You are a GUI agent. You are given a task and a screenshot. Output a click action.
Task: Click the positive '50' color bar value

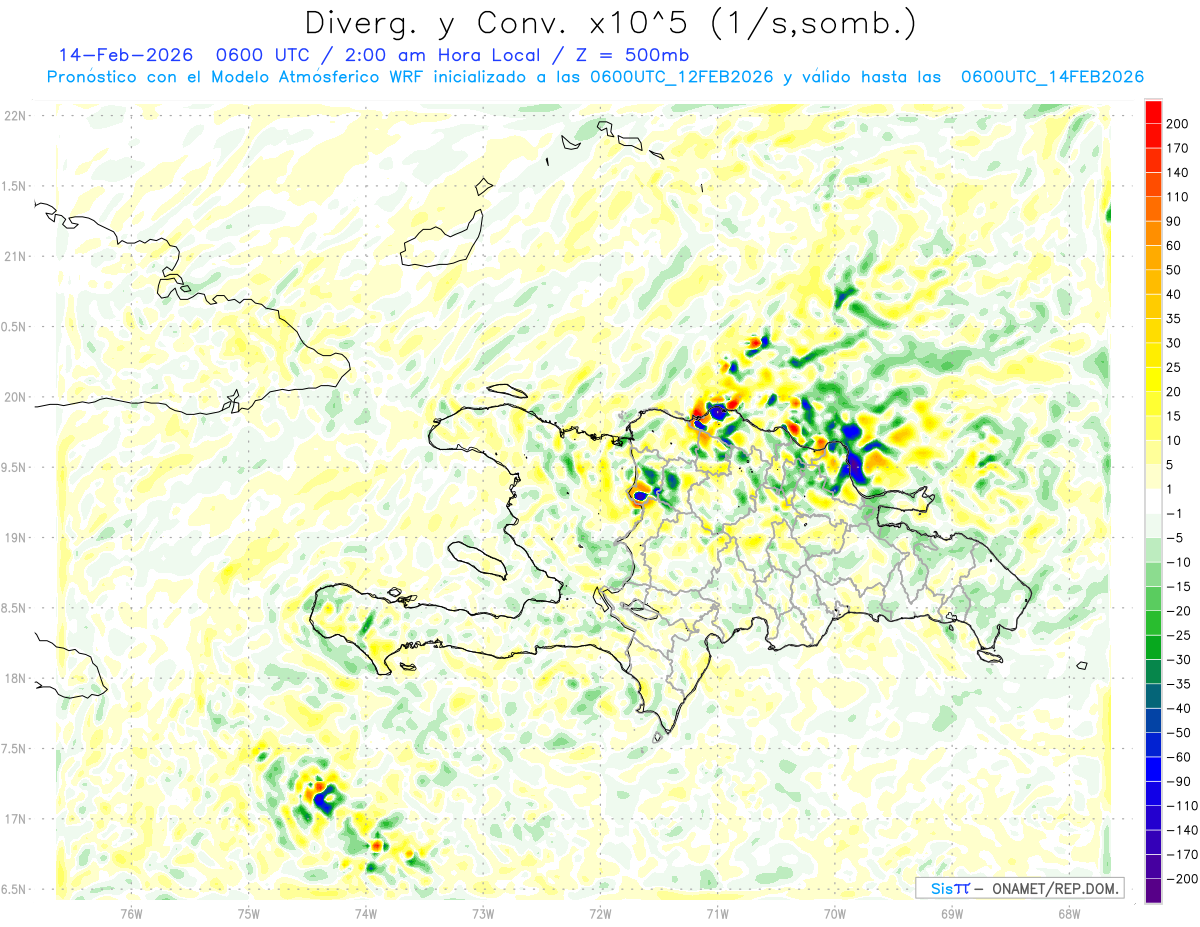(x=1175, y=270)
